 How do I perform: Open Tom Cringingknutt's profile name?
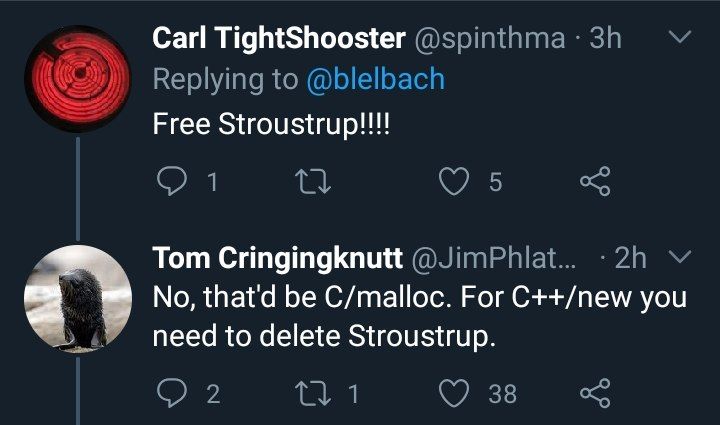275,258
